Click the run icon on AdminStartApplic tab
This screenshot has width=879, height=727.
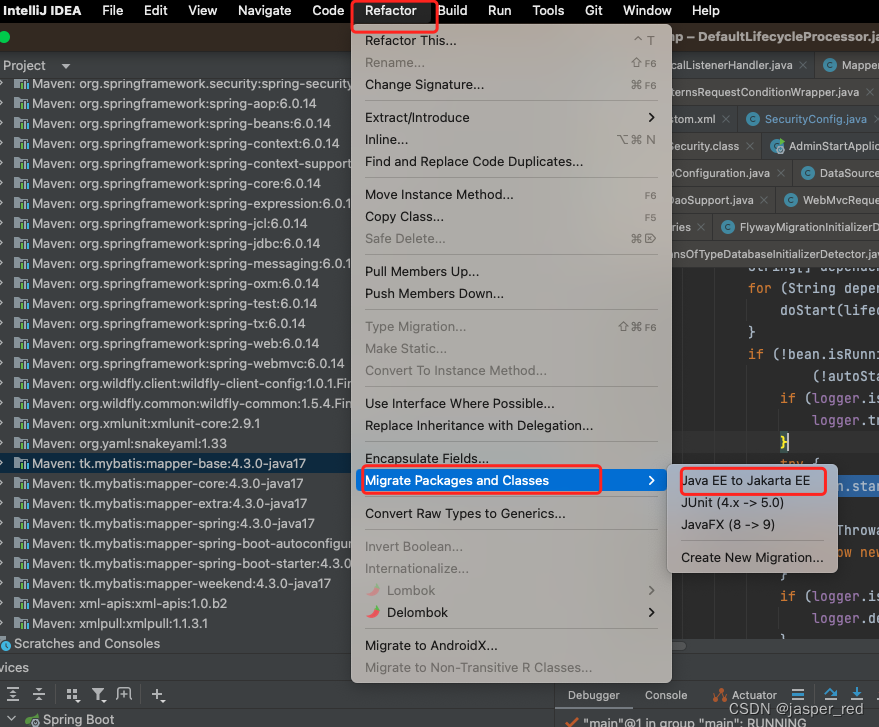778,146
